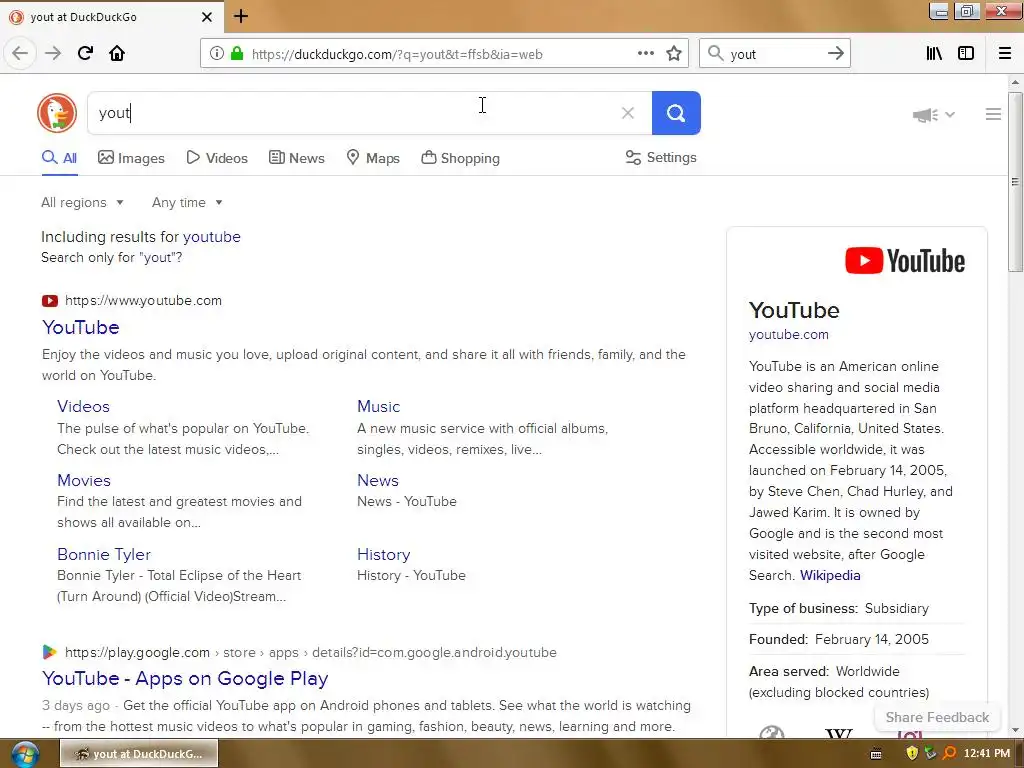
Task: Follow the 'youtube' suggested query link
Action: (212, 236)
